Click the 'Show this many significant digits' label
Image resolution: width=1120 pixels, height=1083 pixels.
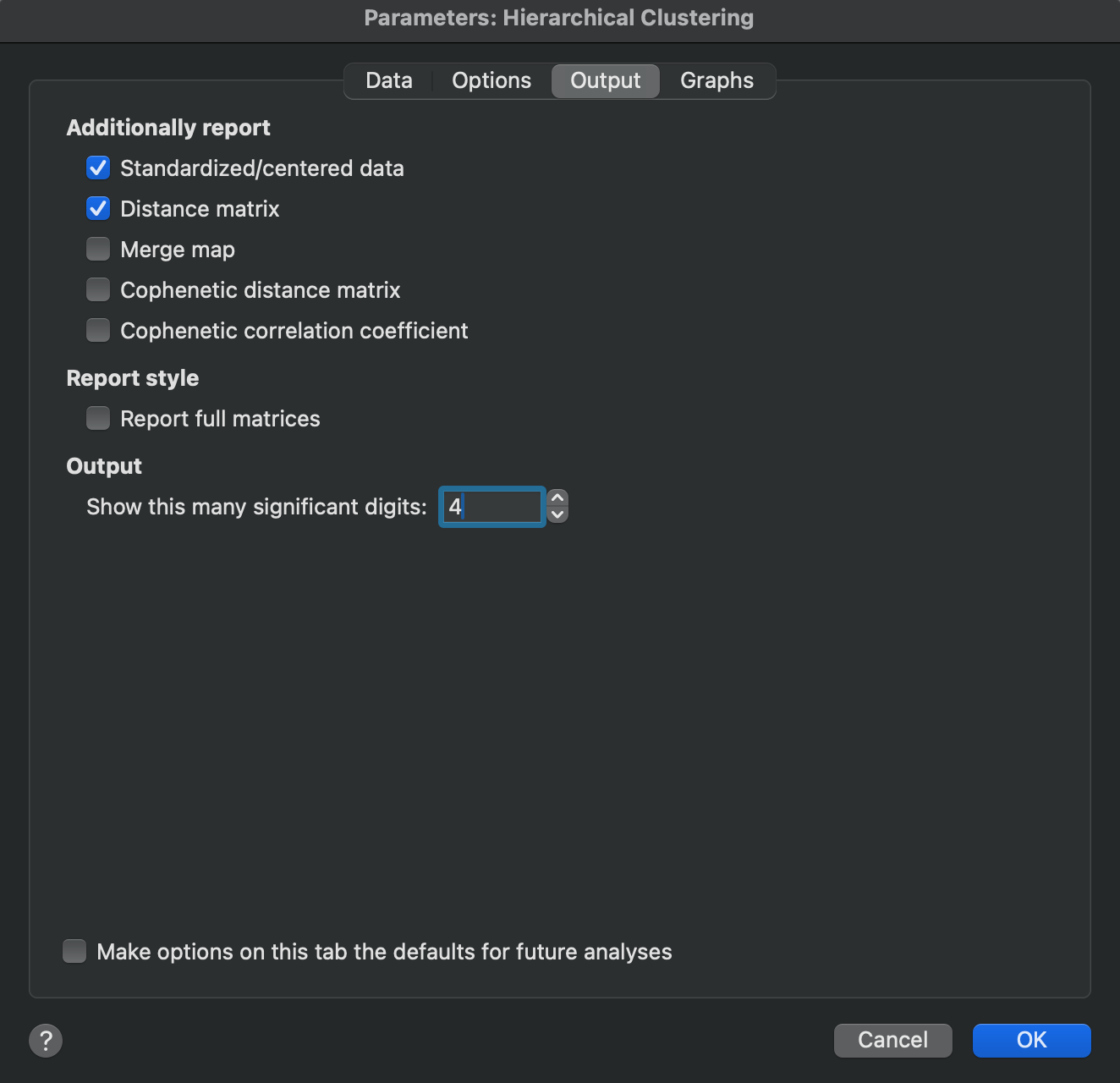click(256, 507)
